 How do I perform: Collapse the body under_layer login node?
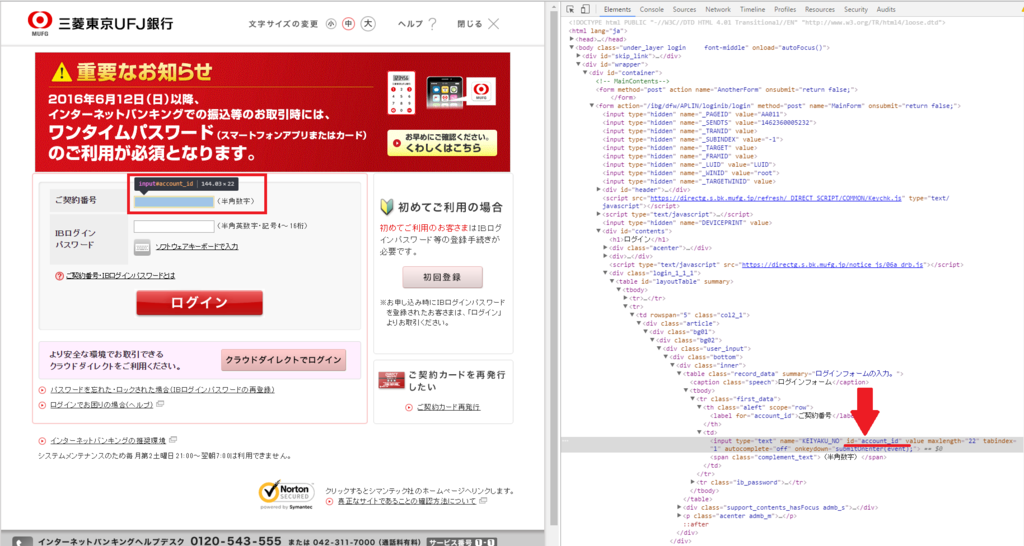click(x=572, y=48)
